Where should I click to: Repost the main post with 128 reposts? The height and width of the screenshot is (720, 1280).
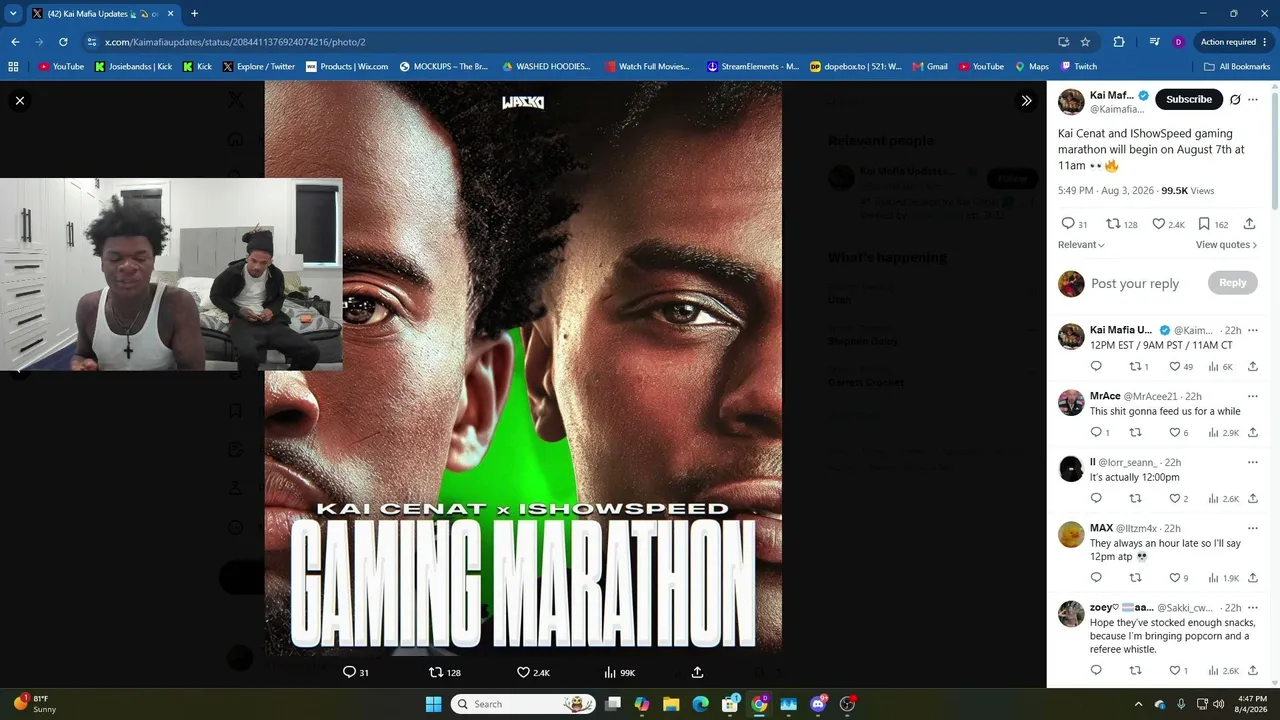click(x=1122, y=224)
